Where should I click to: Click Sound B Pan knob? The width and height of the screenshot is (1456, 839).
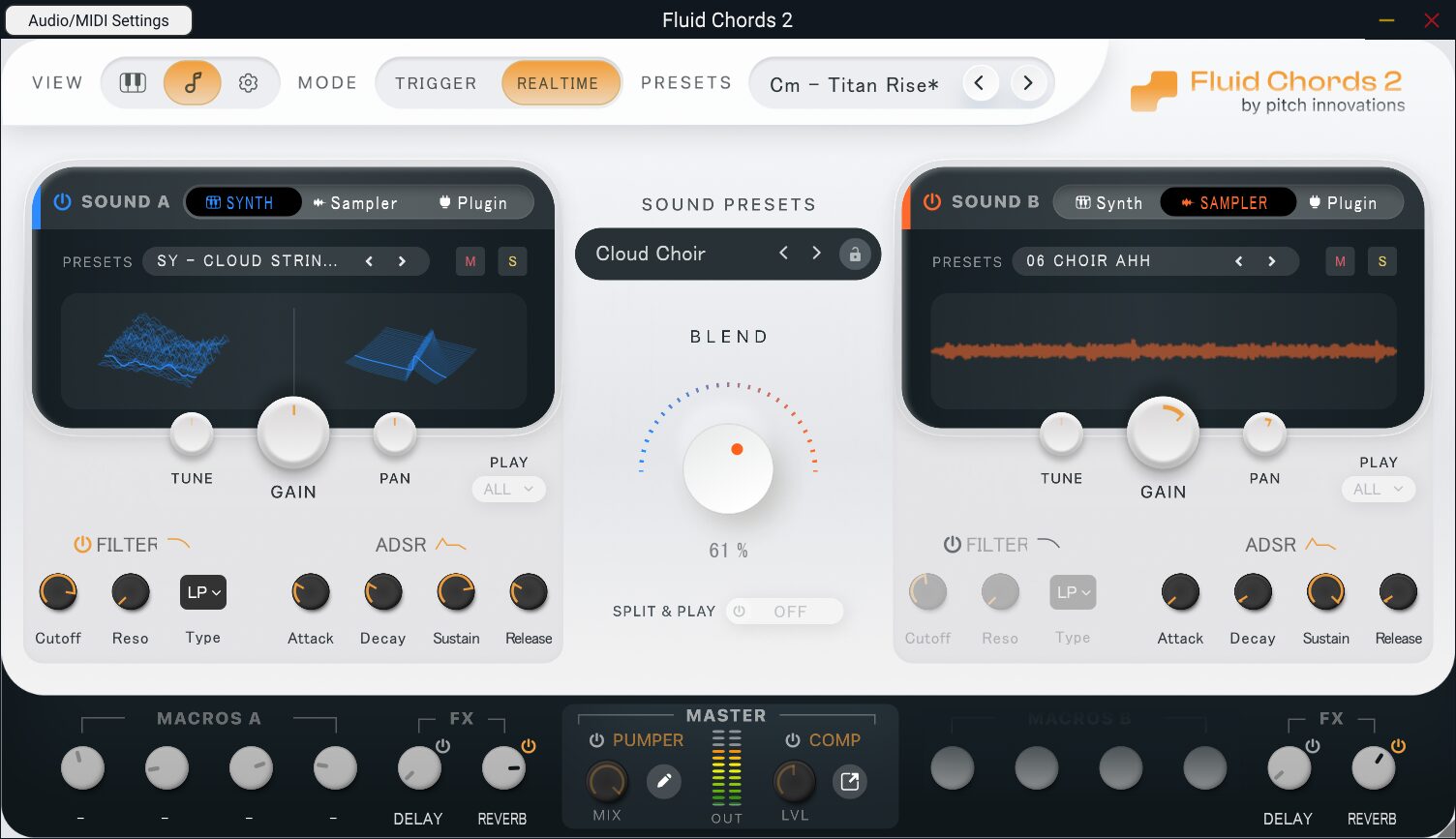pyautogui.click(x=1264, y=434)
